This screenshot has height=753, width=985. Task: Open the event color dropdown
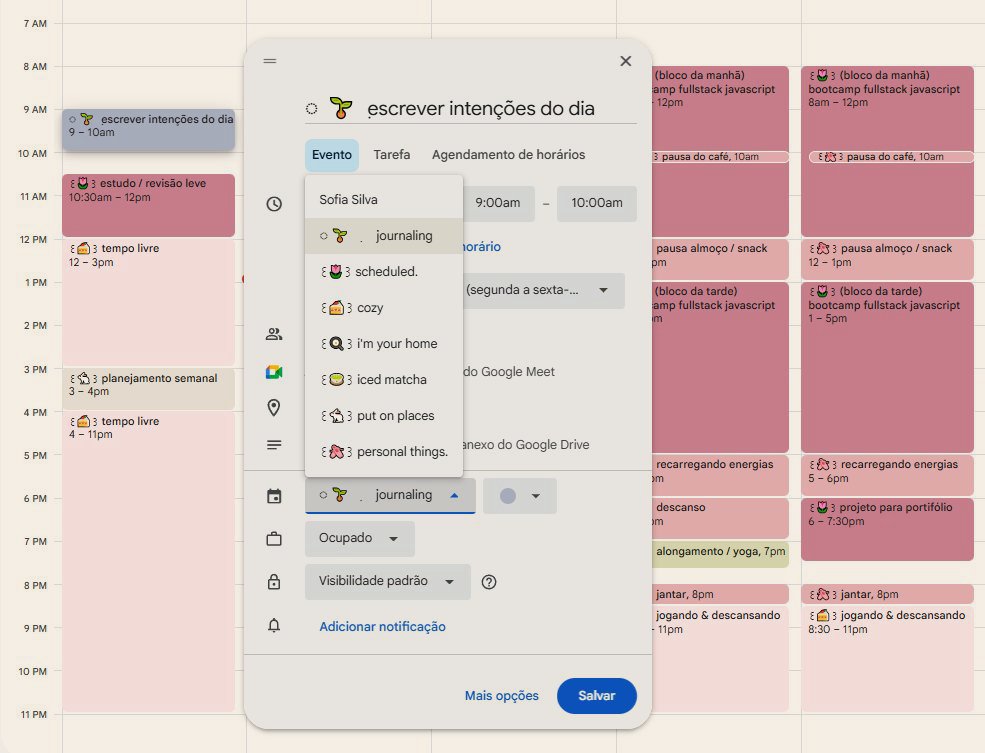(520, 496)
